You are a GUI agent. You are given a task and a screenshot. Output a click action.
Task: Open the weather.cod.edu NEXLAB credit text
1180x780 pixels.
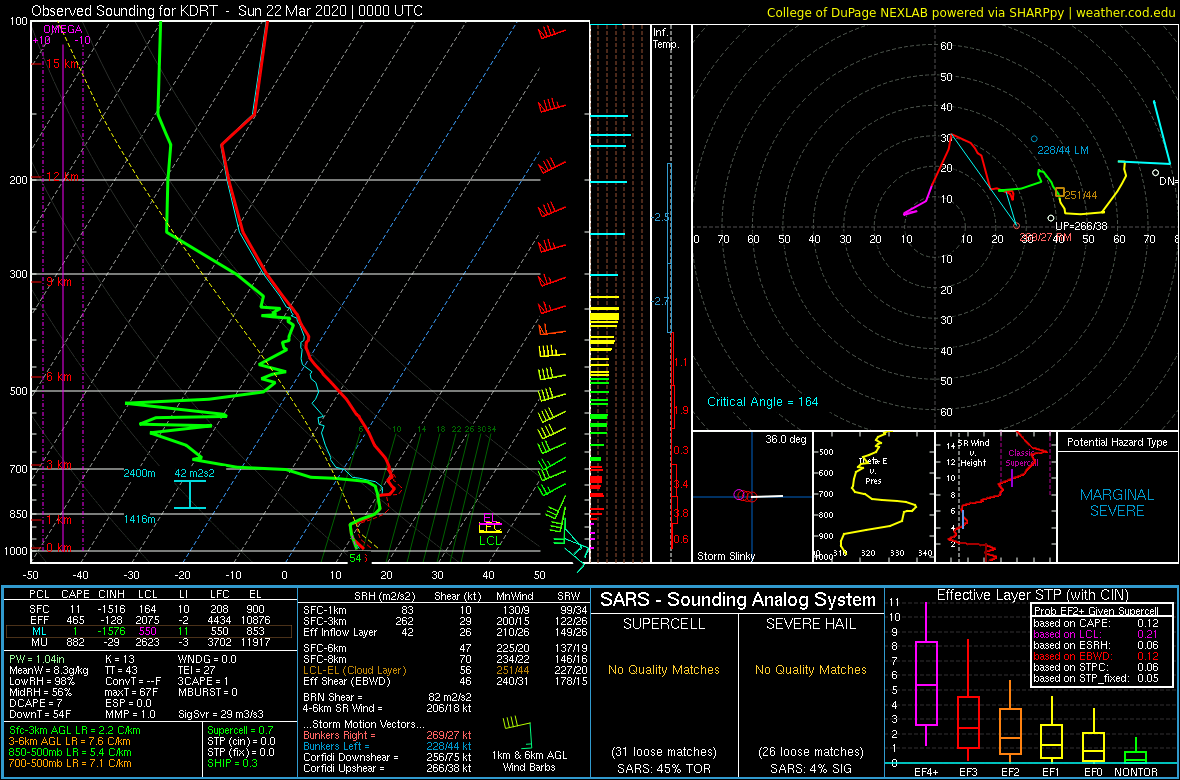[x=970, y=11]
